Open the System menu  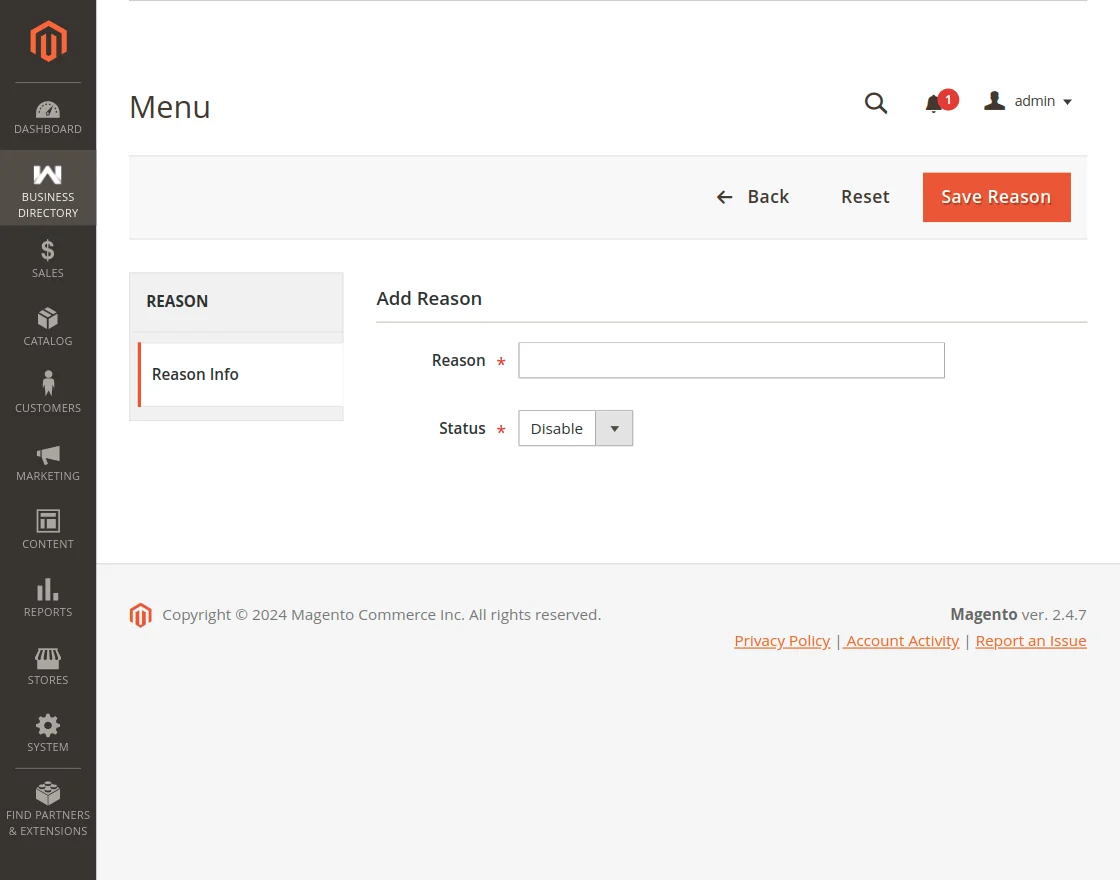pos(48,734)
